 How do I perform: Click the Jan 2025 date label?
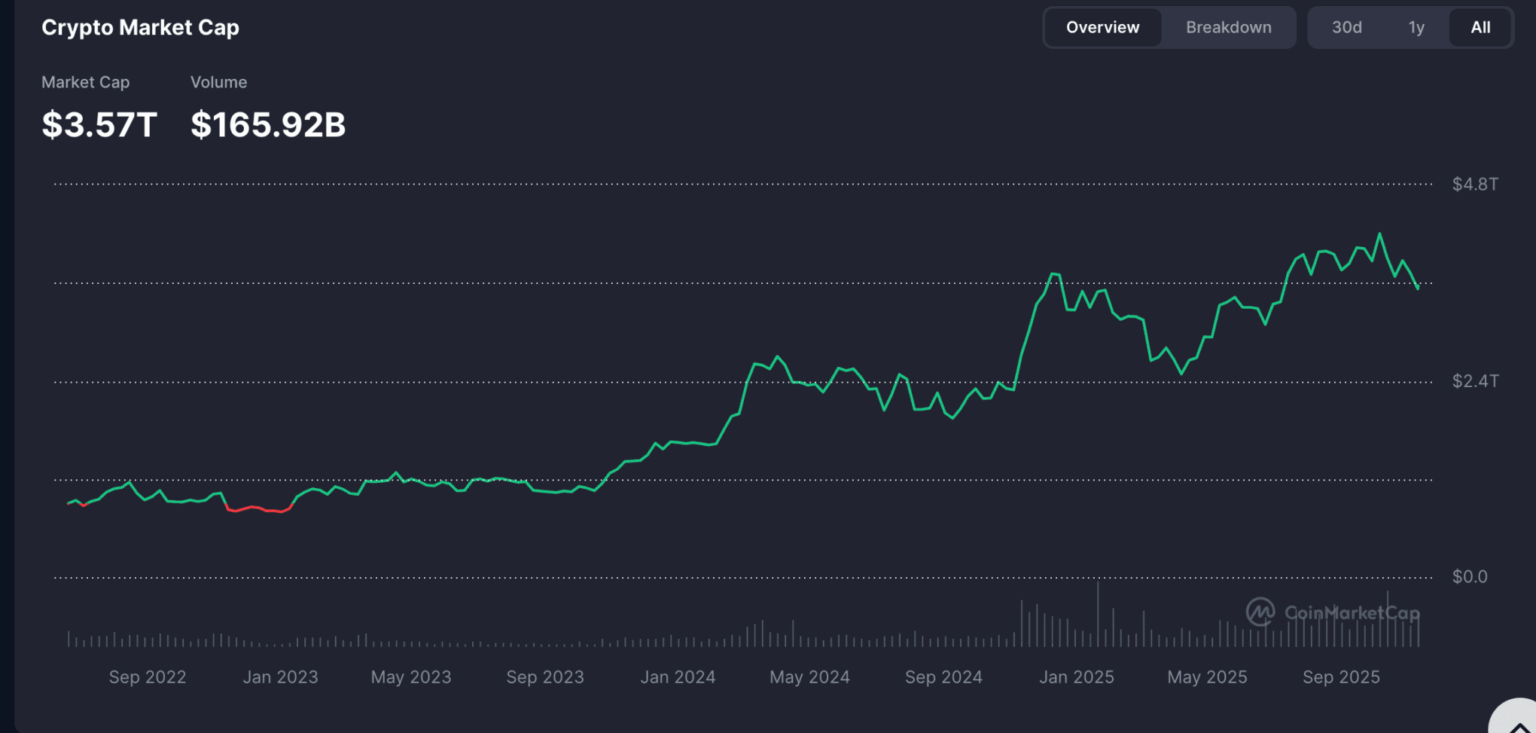pyautogui.click(x=1077, y=677)
